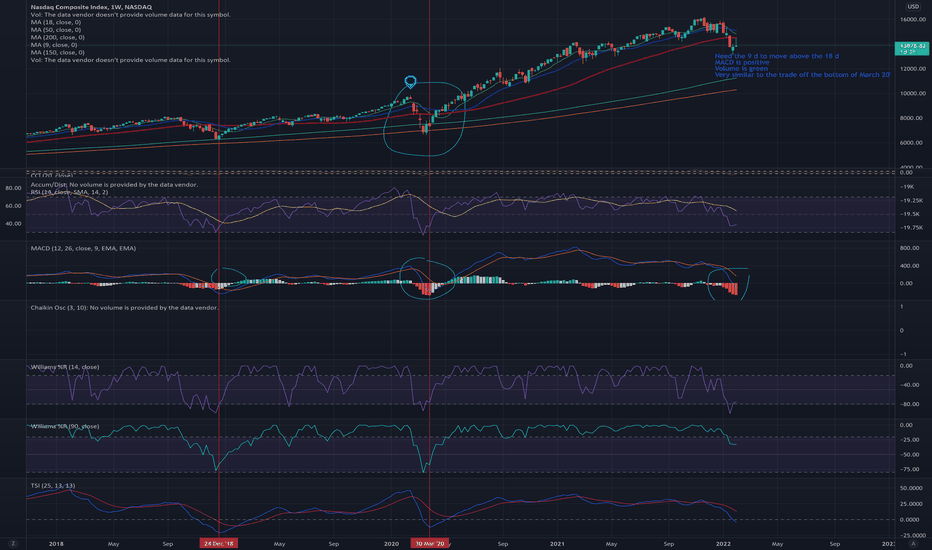Screen dimensions: 932x550
Task: Select the MA (18, close, 0) legend
Action: click(56, 22)
